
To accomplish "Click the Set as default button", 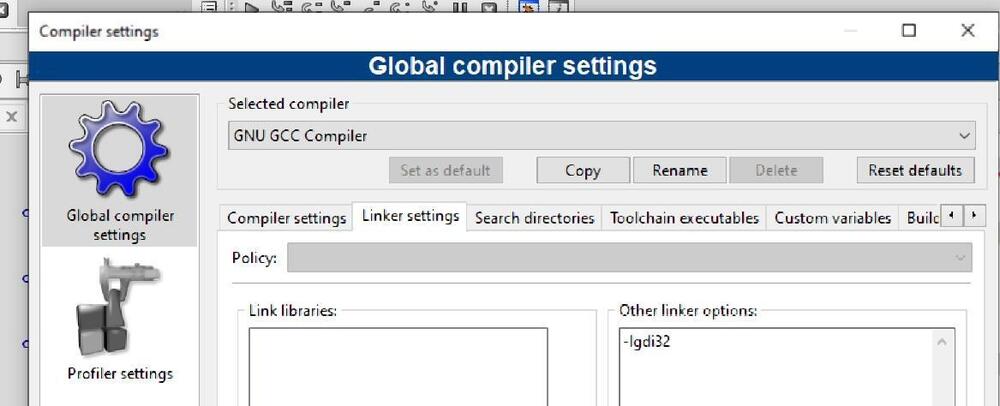I will 445,170.
